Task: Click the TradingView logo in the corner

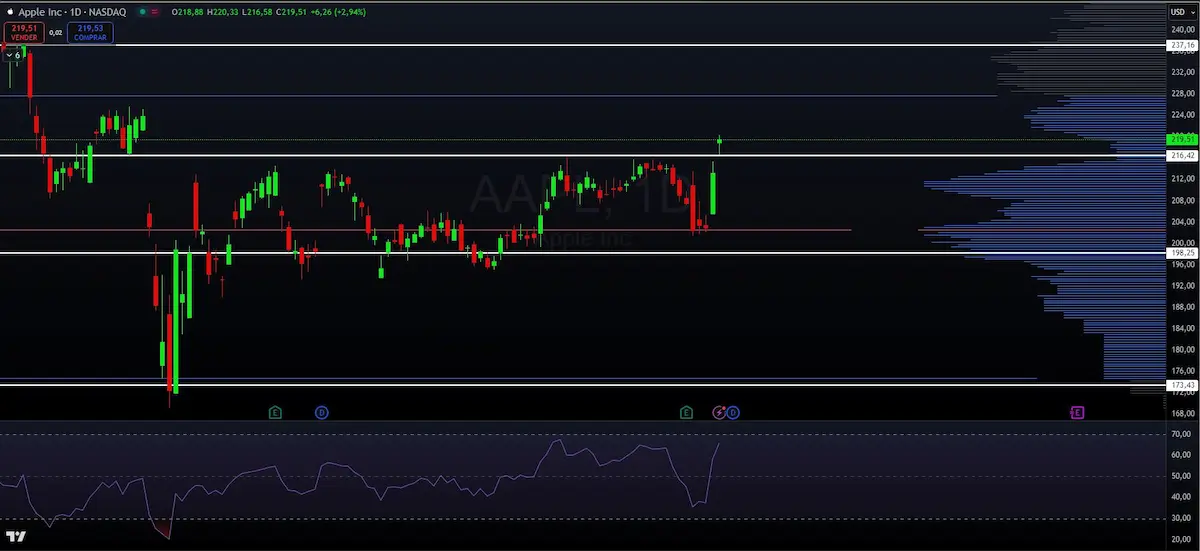Action: (x=15, y=537)
